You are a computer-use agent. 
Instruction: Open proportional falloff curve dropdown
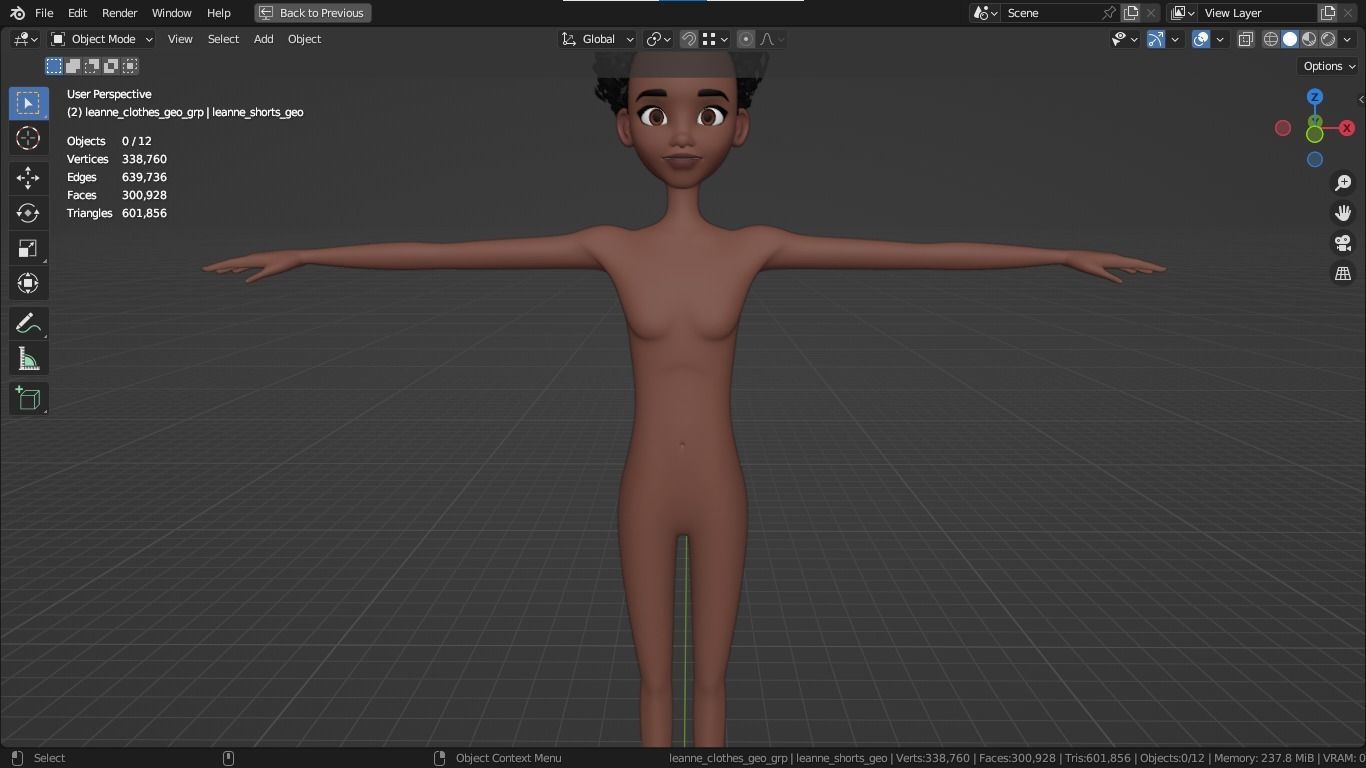[772, 39]
